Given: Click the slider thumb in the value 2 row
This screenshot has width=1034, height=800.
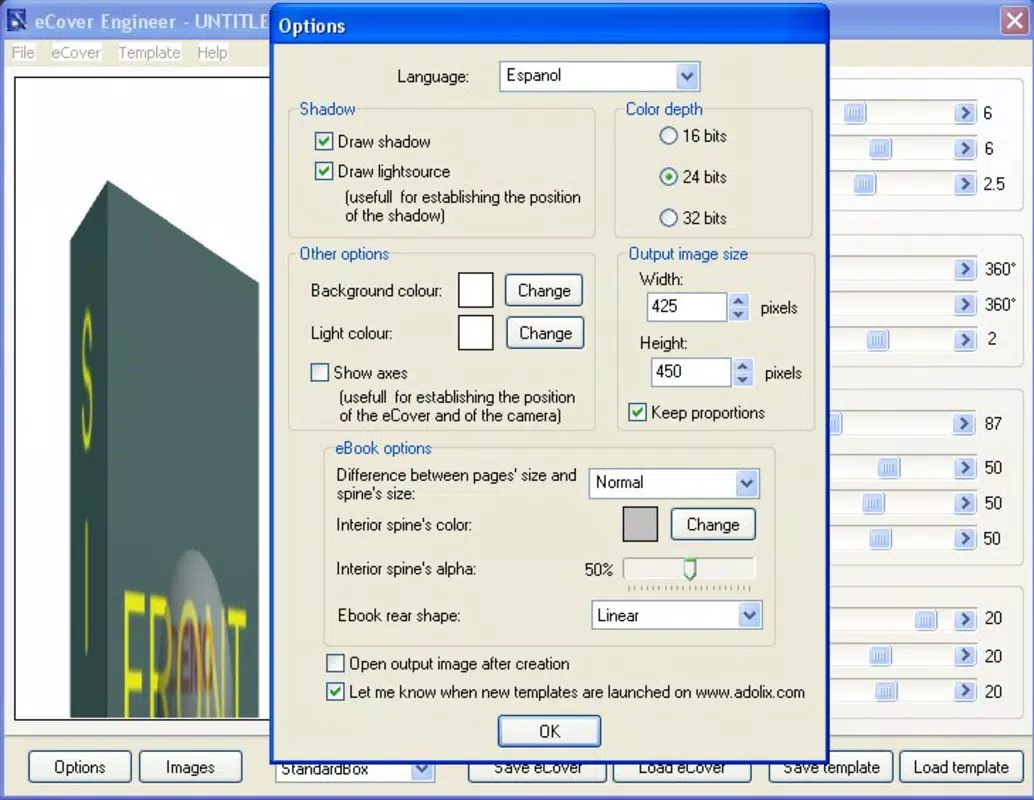Looking at the screenshot, I should pyautogui.click(x=877, y=340).
